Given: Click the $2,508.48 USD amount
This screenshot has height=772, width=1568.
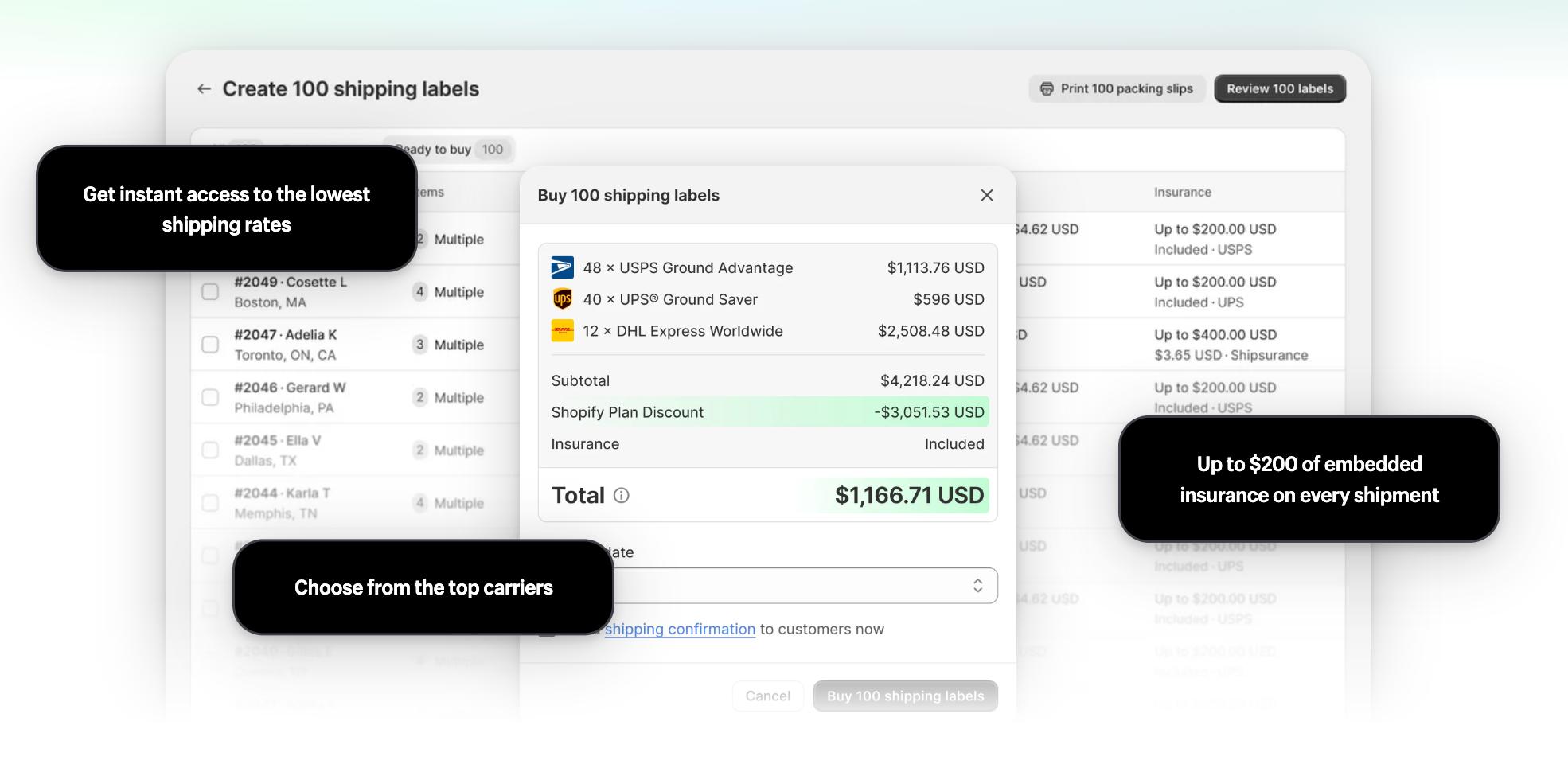Looking at the screenshot, I should [931, 331].
